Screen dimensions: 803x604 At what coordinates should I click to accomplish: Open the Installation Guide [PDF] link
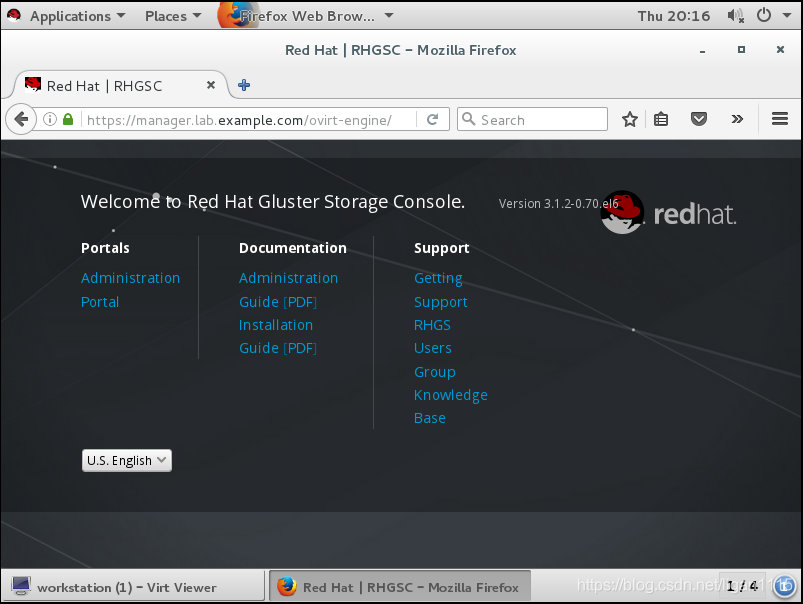pos(278,336)
